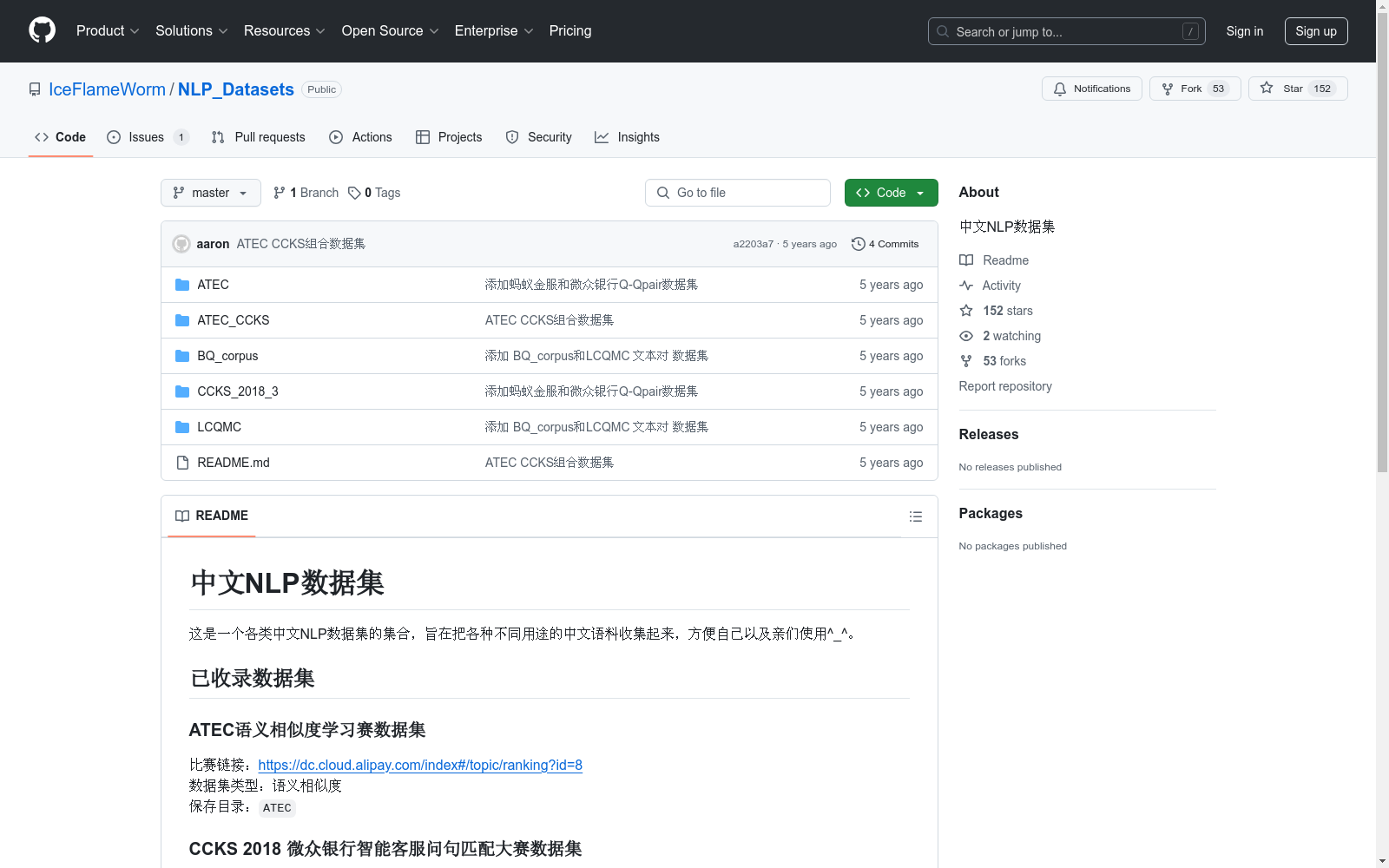Open the NLP_Datasets repository link
1389x868 pixels.
point(236,89)
